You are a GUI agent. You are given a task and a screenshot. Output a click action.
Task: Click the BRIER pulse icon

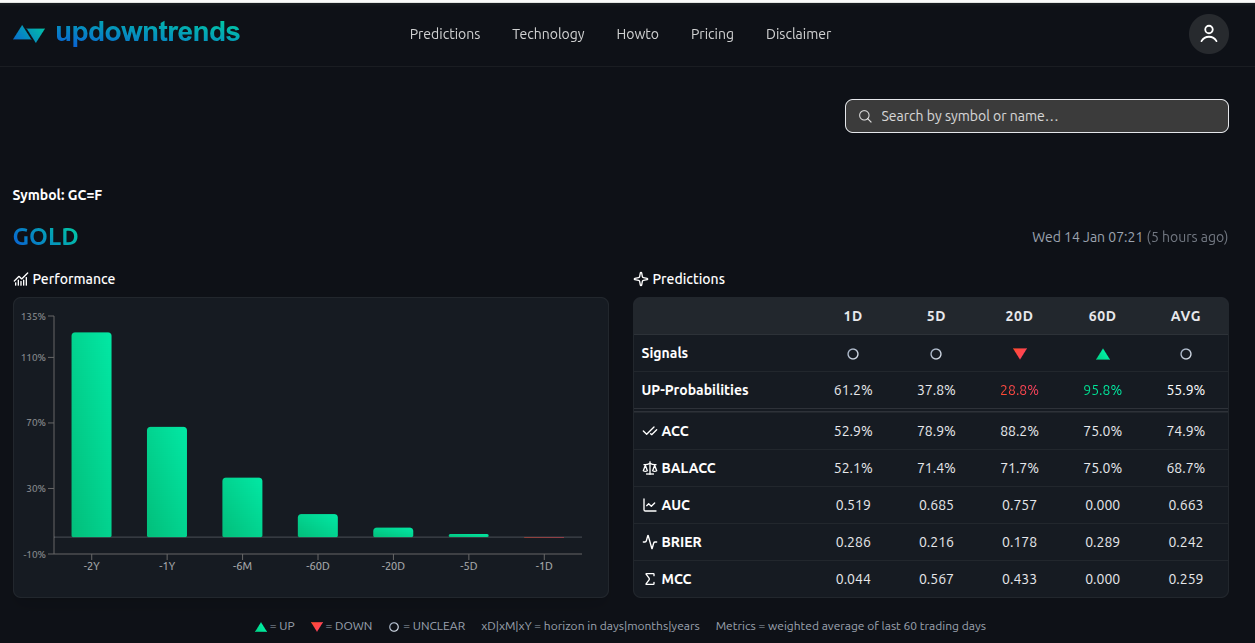pos(650,542)
